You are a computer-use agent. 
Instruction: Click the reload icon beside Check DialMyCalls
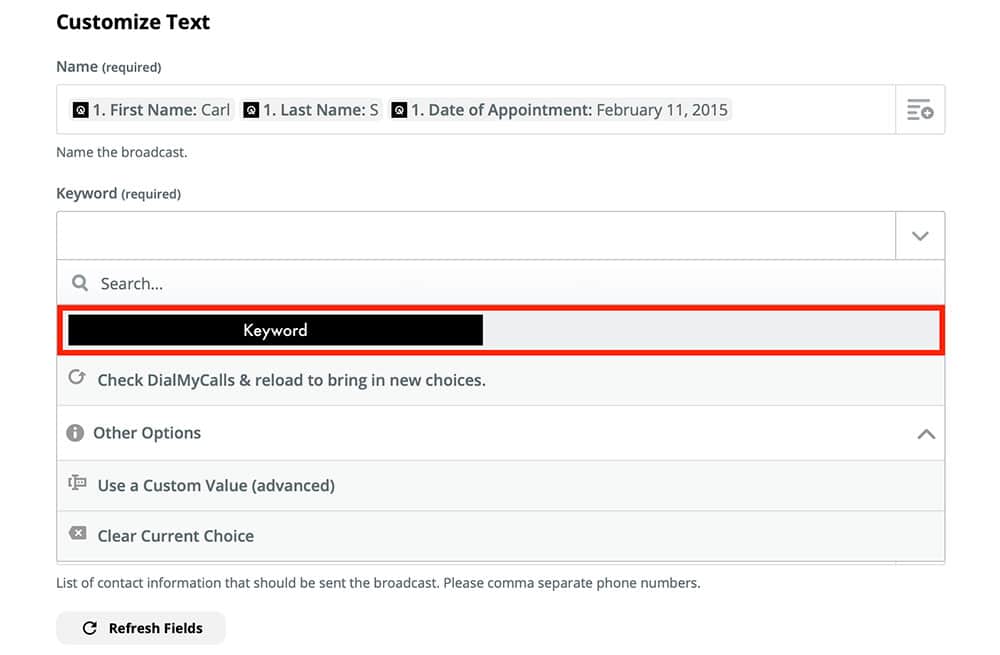[76, 379]
